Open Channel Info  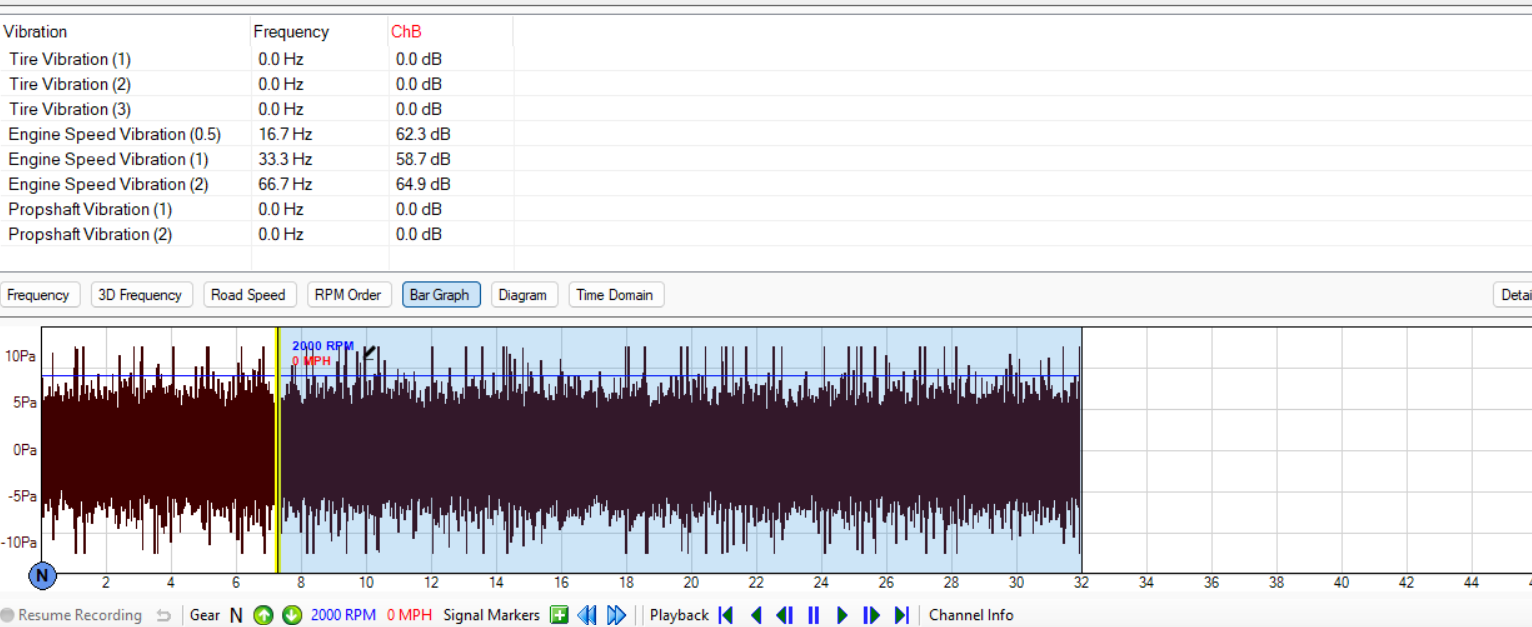pyautogui.click(x=970, y=615)
